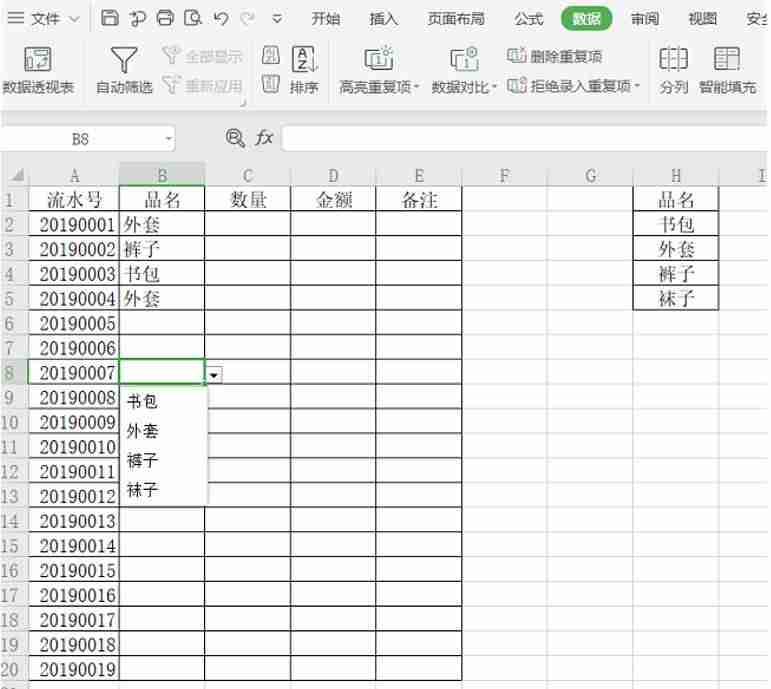Click the 金额 header cell
771x689 pixels.
pyautogui.click(x=333, y=200)
